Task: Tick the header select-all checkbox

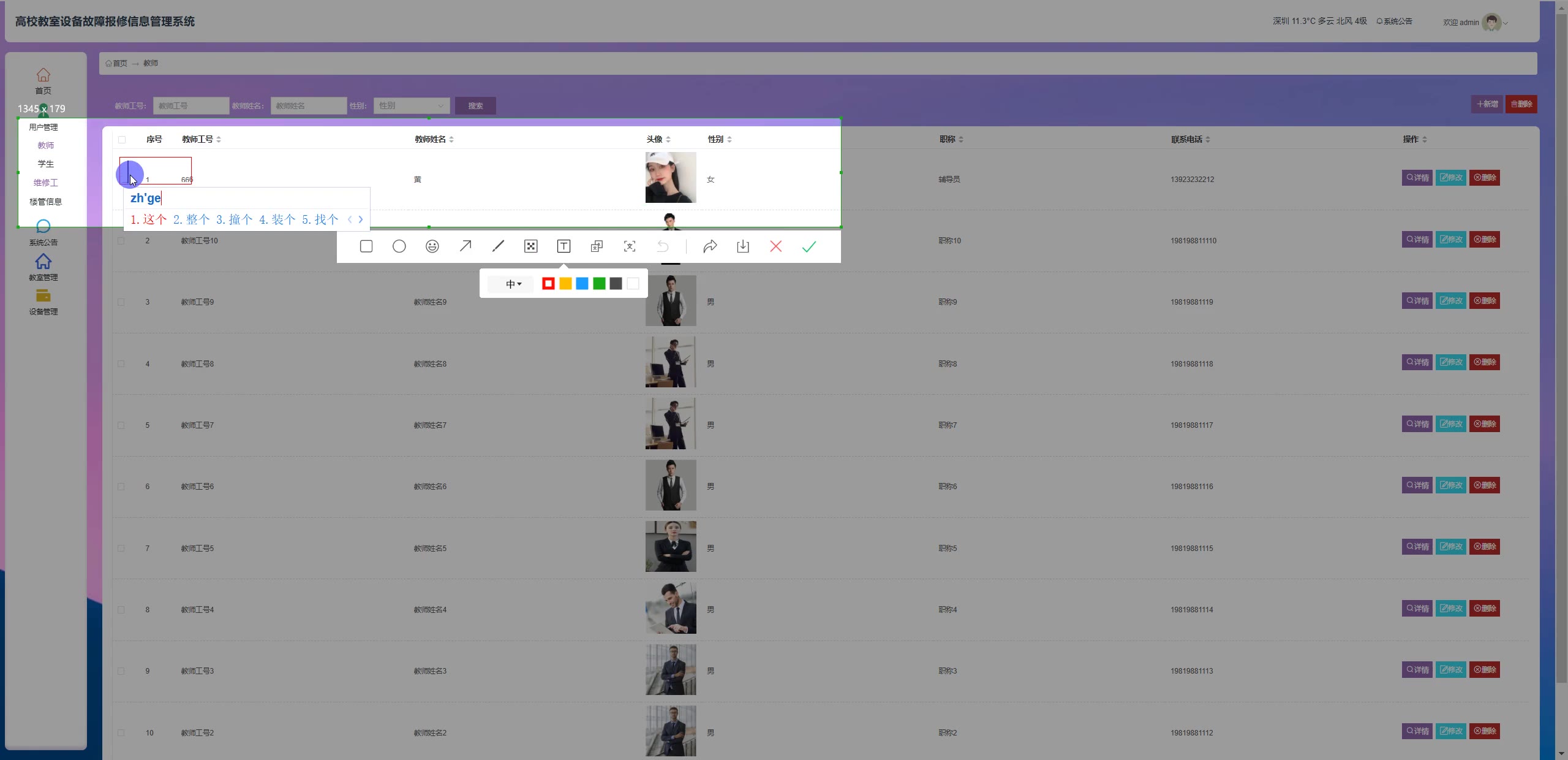Action: tap(122, 140)
